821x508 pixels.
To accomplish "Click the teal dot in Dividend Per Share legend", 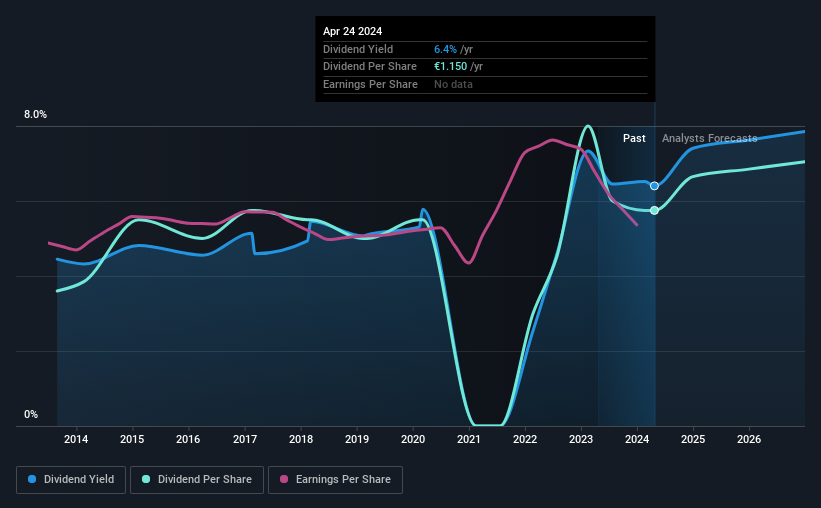I will point(146,479).
